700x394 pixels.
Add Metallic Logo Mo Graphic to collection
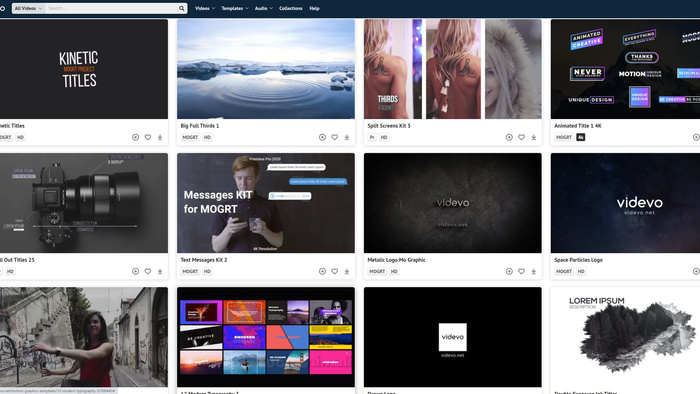509,271
